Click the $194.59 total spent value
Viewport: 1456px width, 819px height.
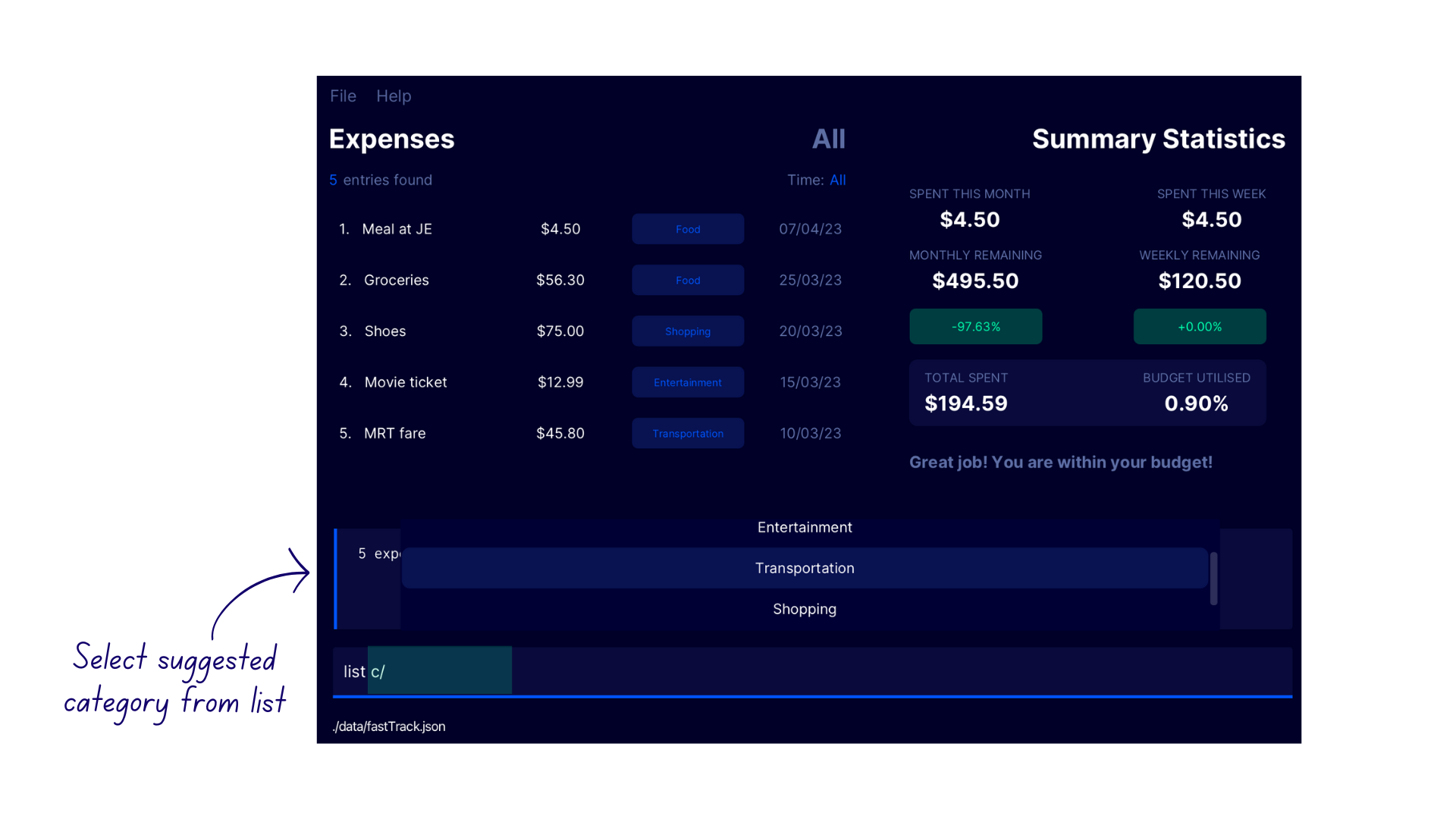(966, 403)
